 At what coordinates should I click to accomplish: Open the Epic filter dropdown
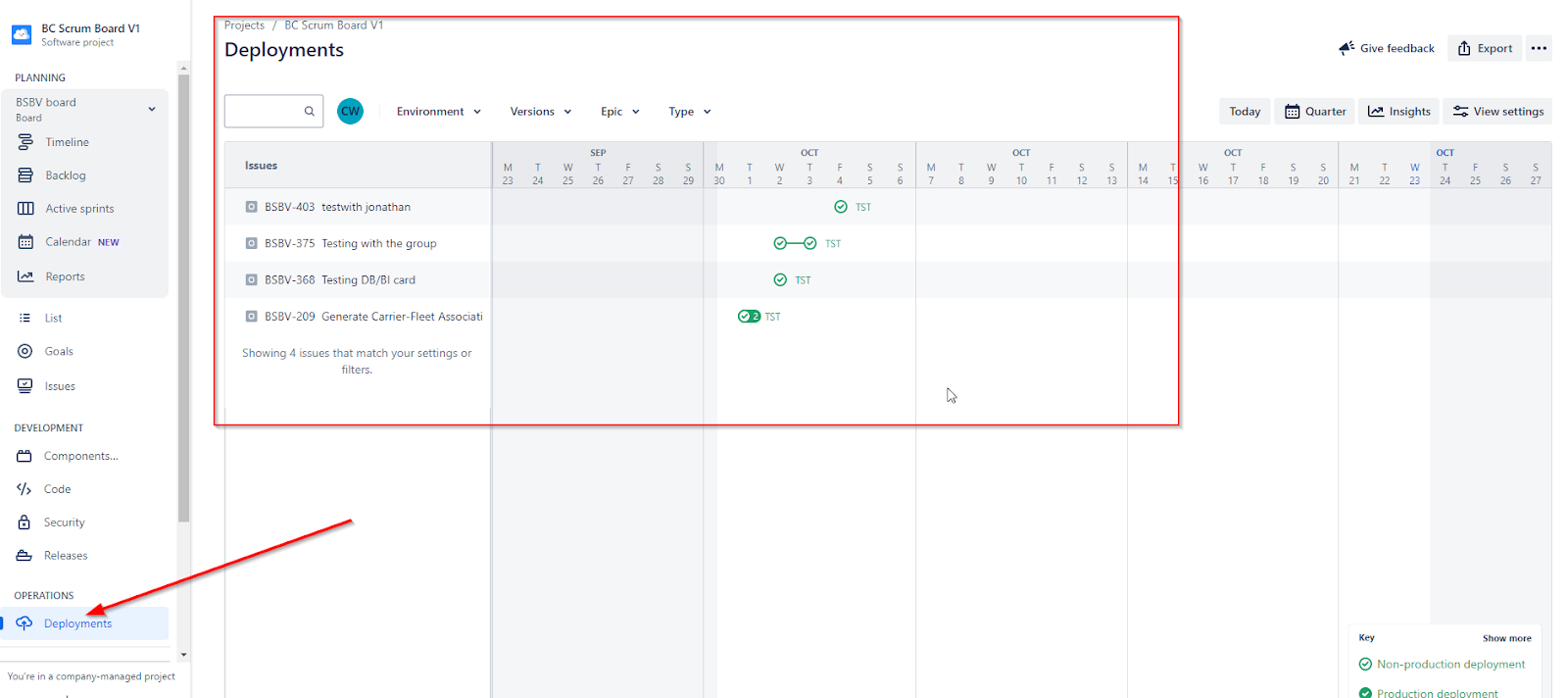tap(620, 112)
